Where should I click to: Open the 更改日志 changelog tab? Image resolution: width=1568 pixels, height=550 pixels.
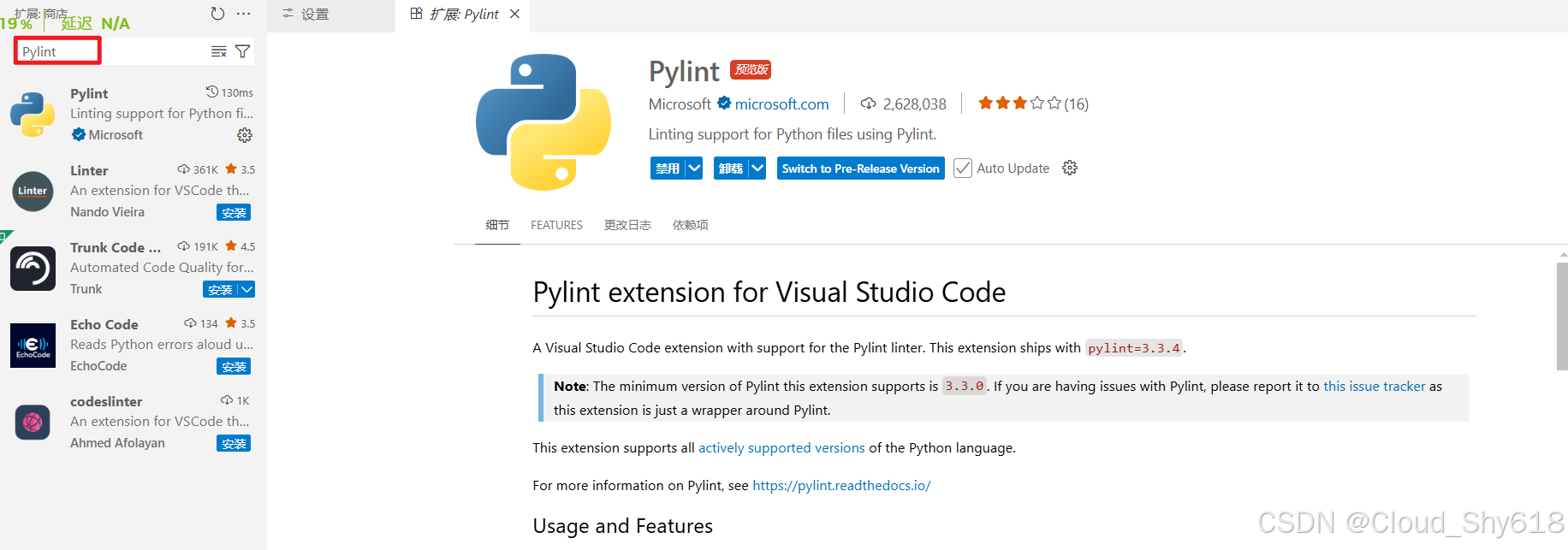627,225
